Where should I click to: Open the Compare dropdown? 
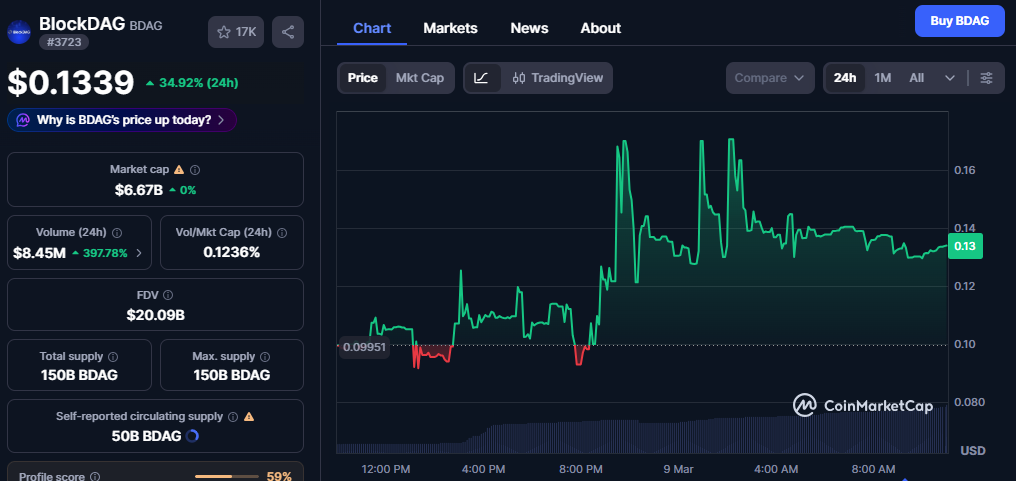(x=770, y=78)
